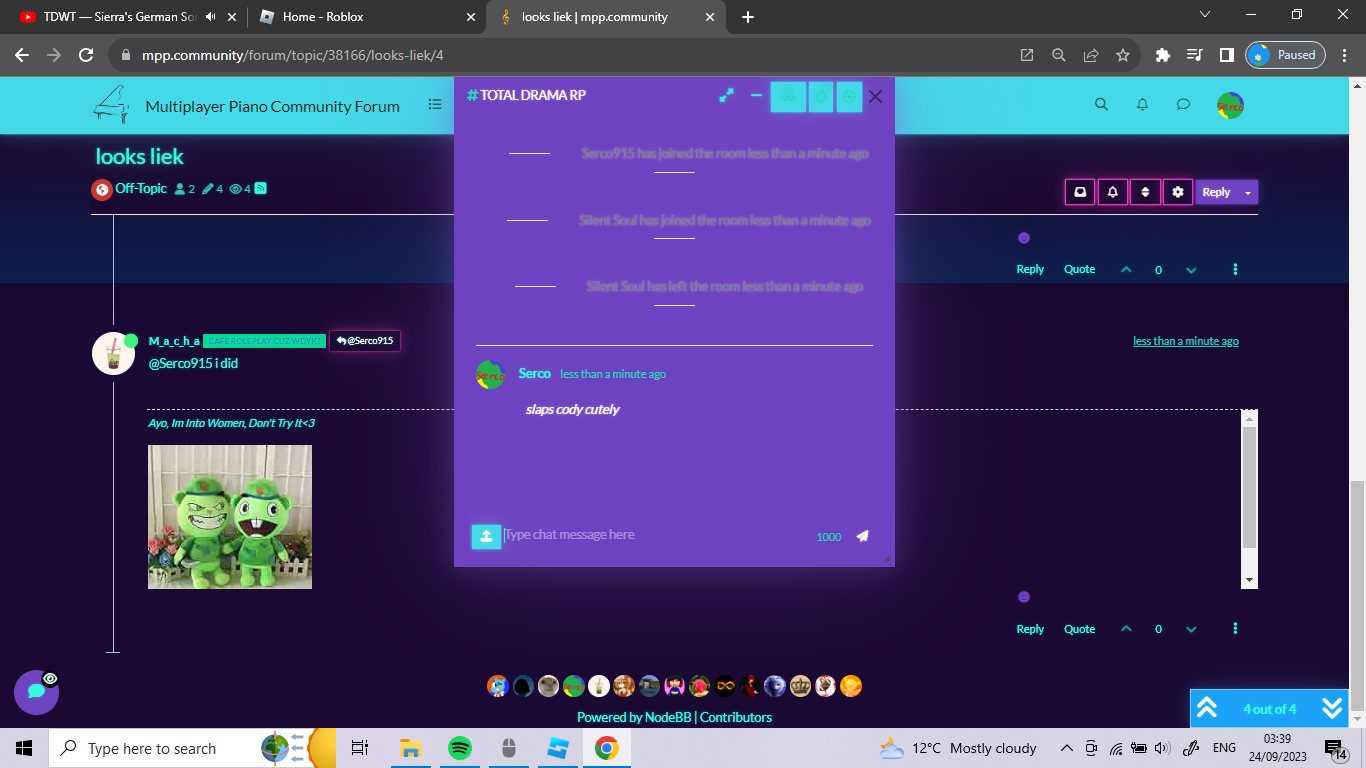This screenshot has height=768, width=1366.
Task: Open the topic RSS feed icon
Action: 260,188
